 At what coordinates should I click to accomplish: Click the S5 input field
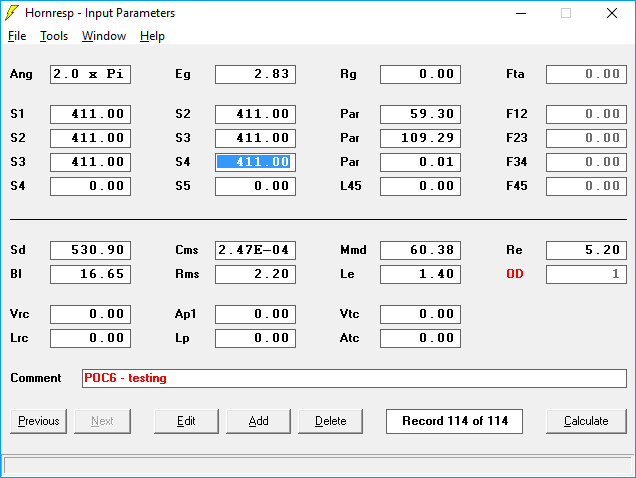[256, 186]
